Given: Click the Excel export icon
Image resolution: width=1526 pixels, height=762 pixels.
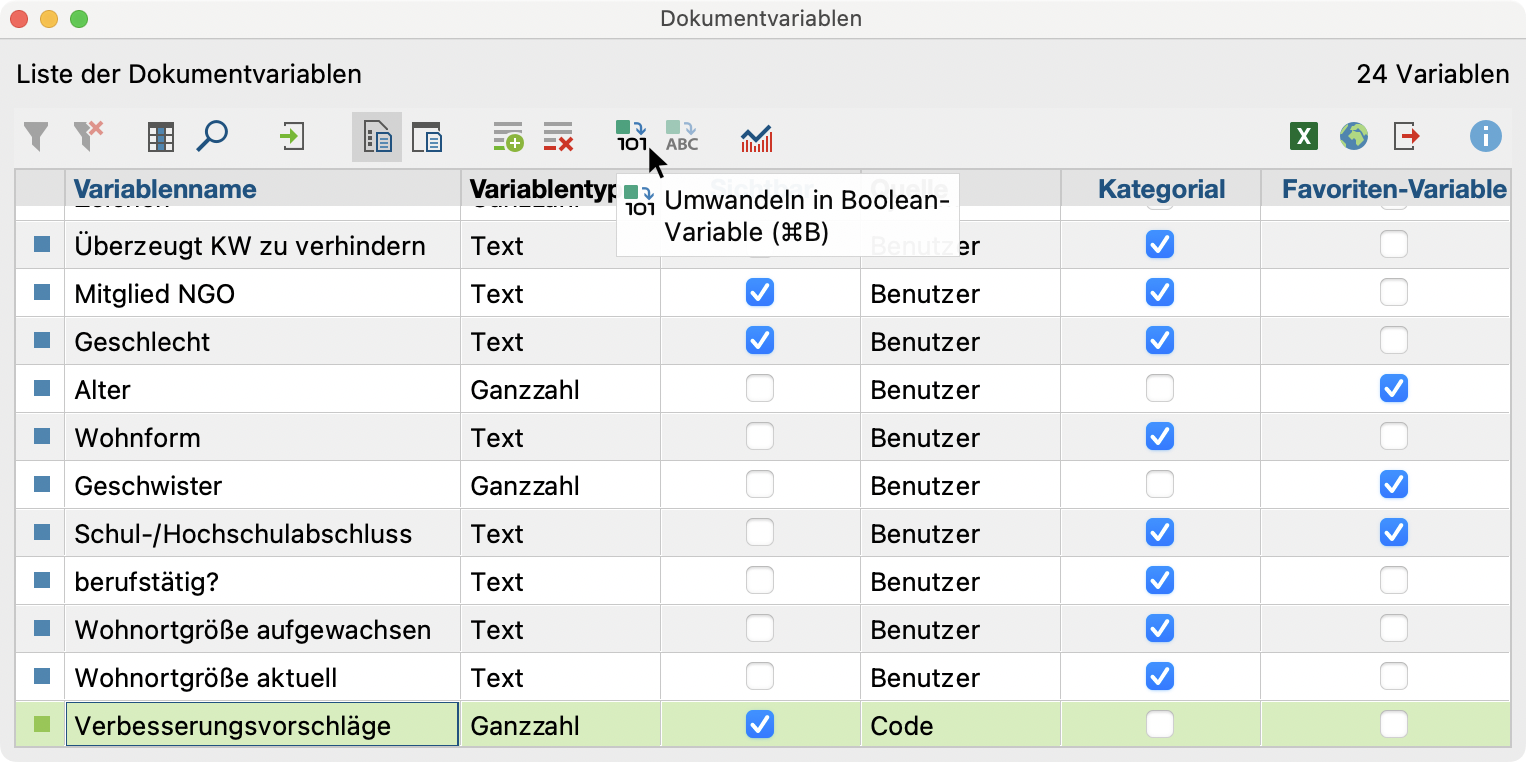Looking at the screenshot, I should [1304, 136].
